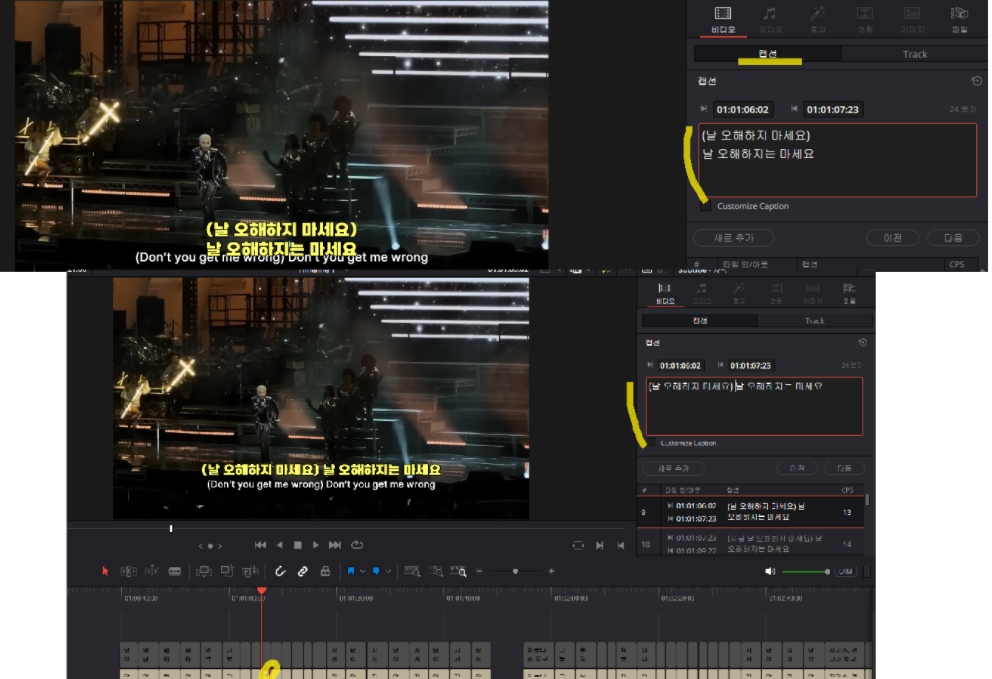Click Custom zoom icon
Viewport: 992px width, 679px height.
point(459,571)
